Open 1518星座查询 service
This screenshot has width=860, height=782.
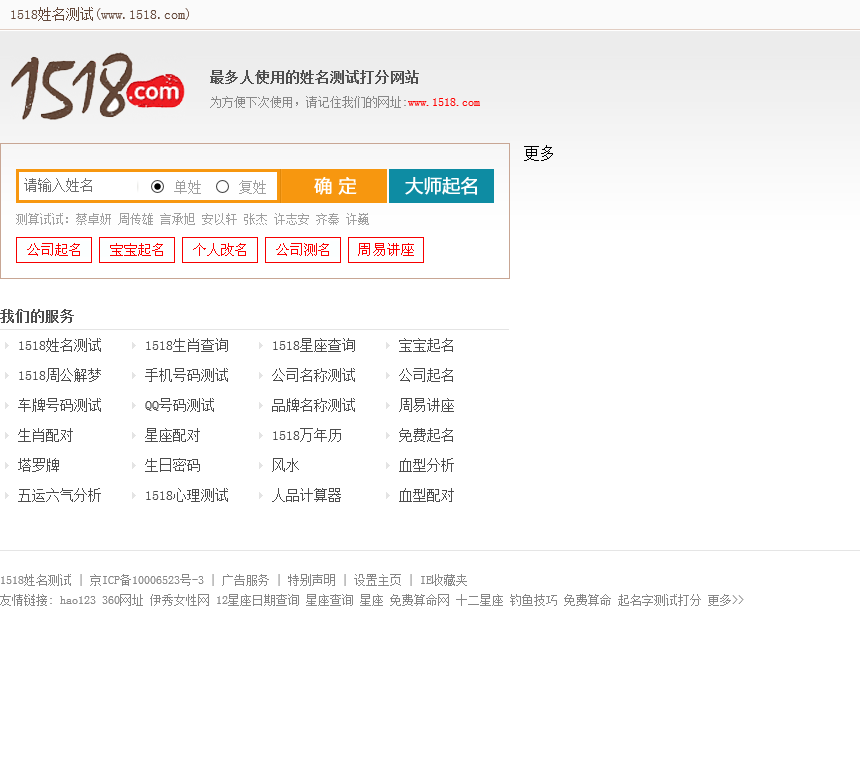pos(314,345)
